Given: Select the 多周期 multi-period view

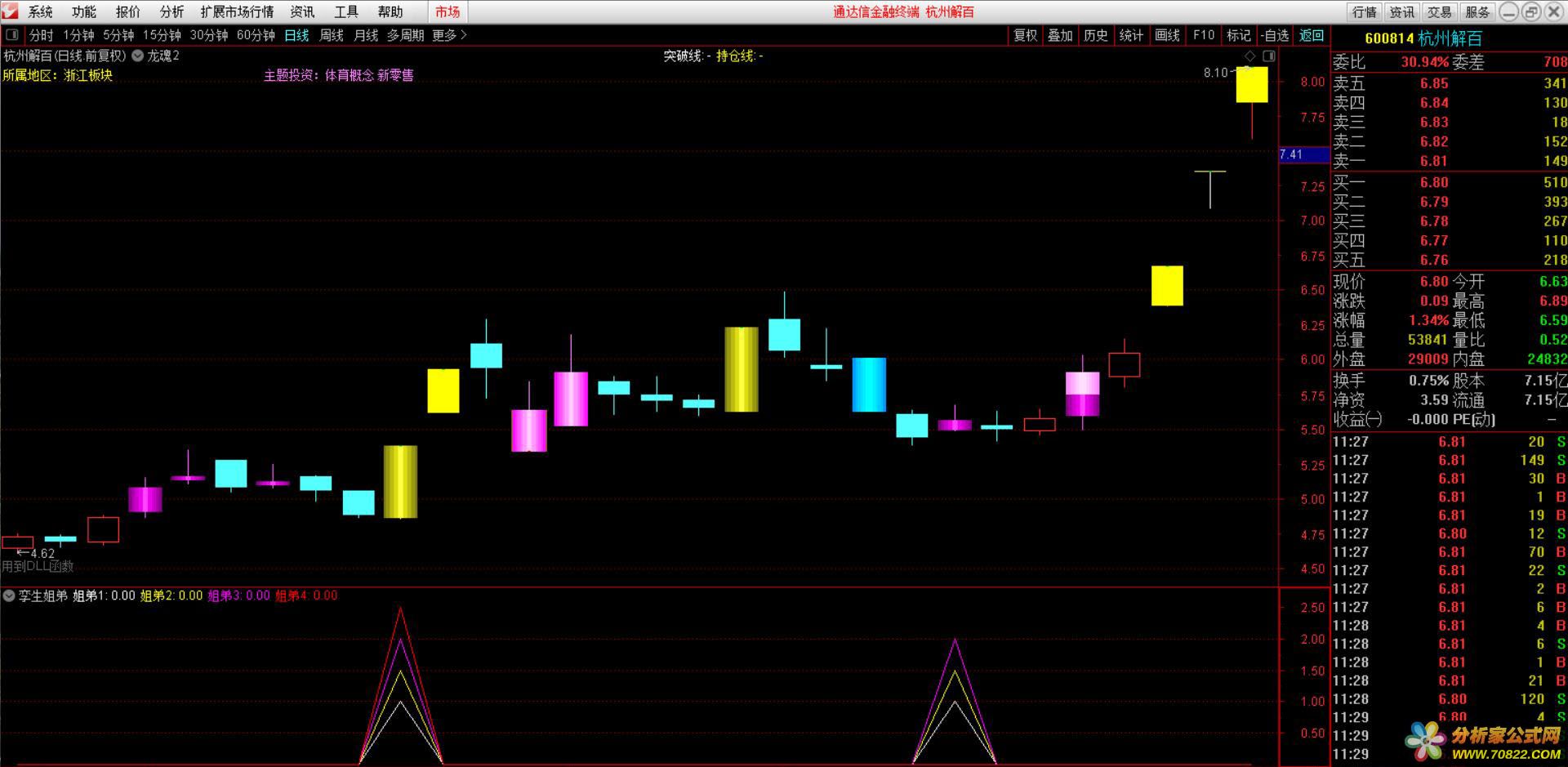Looking at the screenshot, I should pyautogui.click(x=405, y=35).
